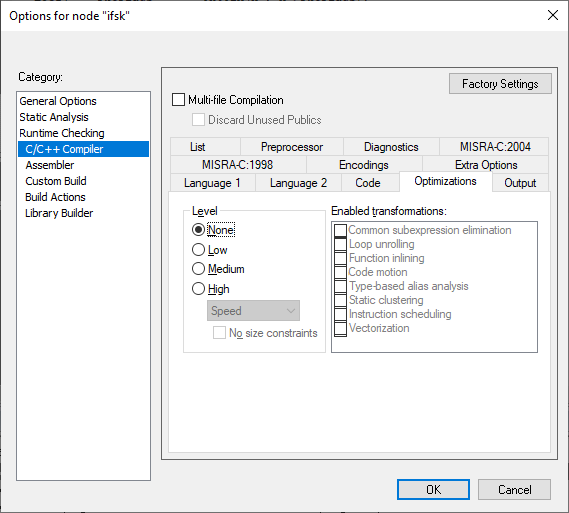
Task: Select Runtime Checking category
Action: (x=83, y=133)
